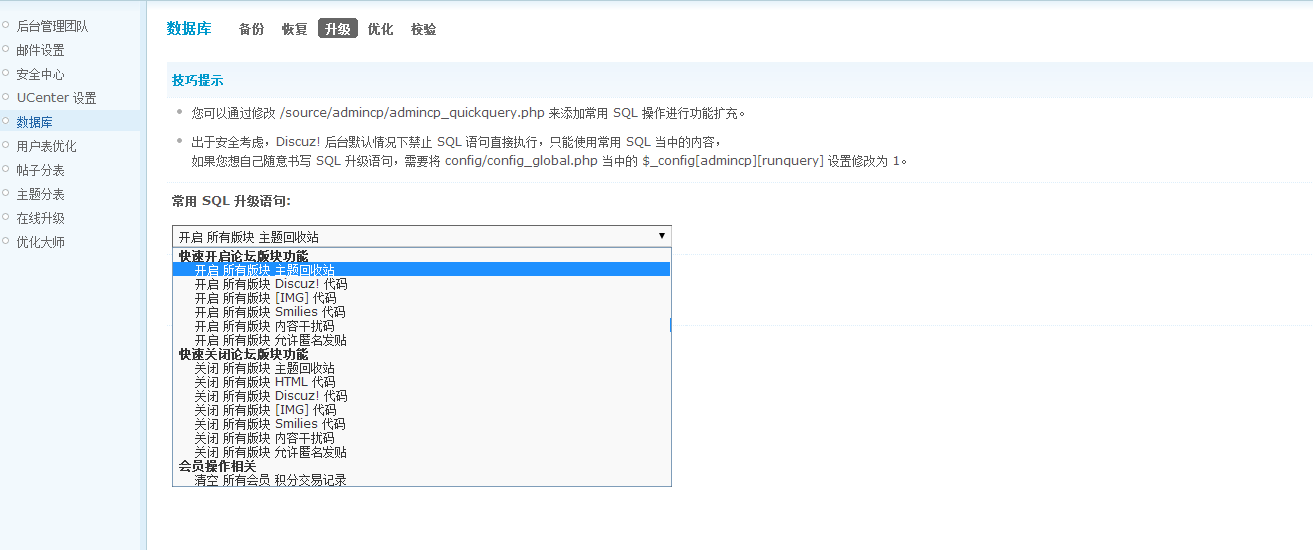
Task: Click the tip mentioning admincp_quickquery.php
Action: (x=468, y=113)
